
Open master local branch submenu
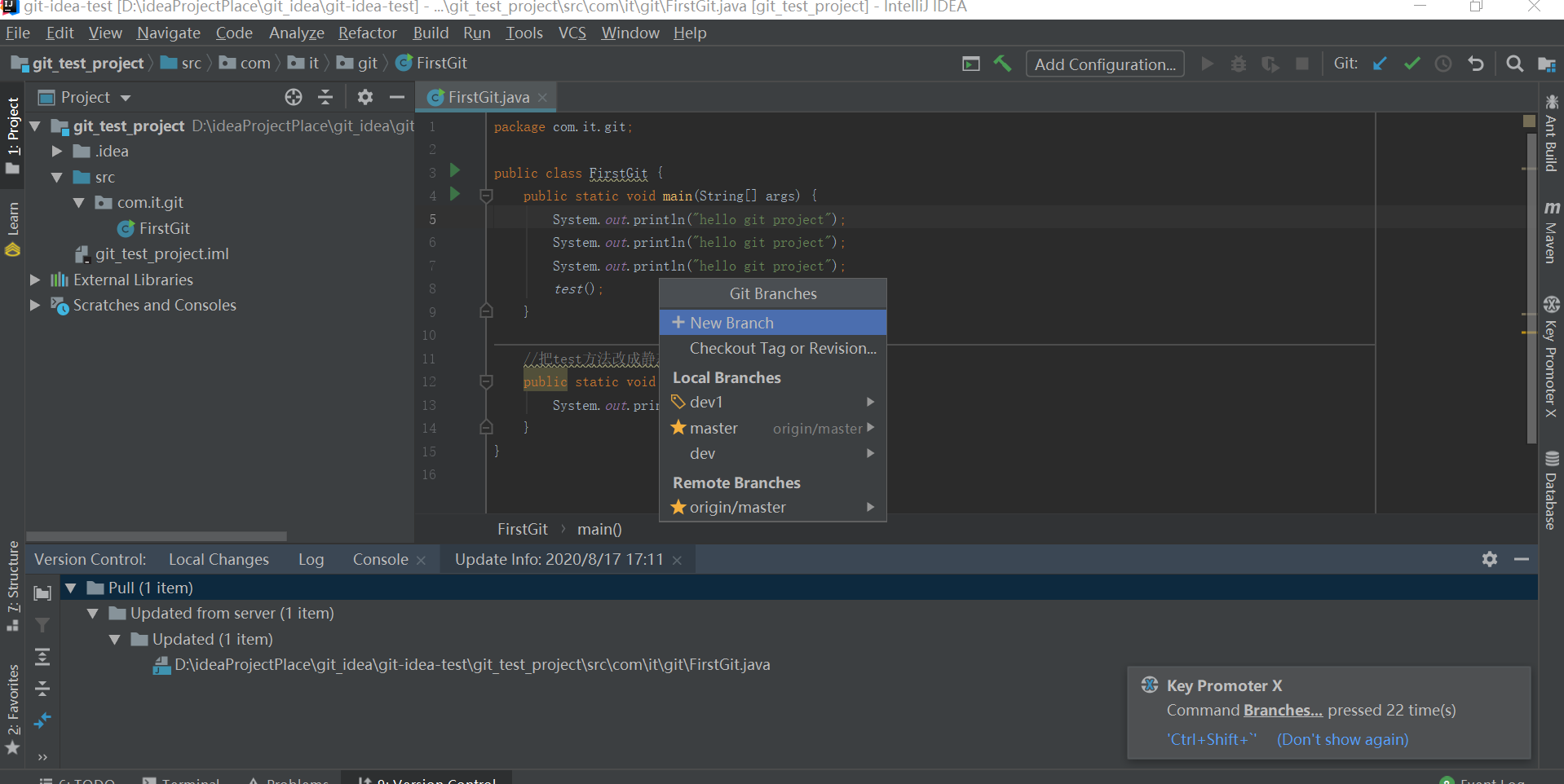772,428
